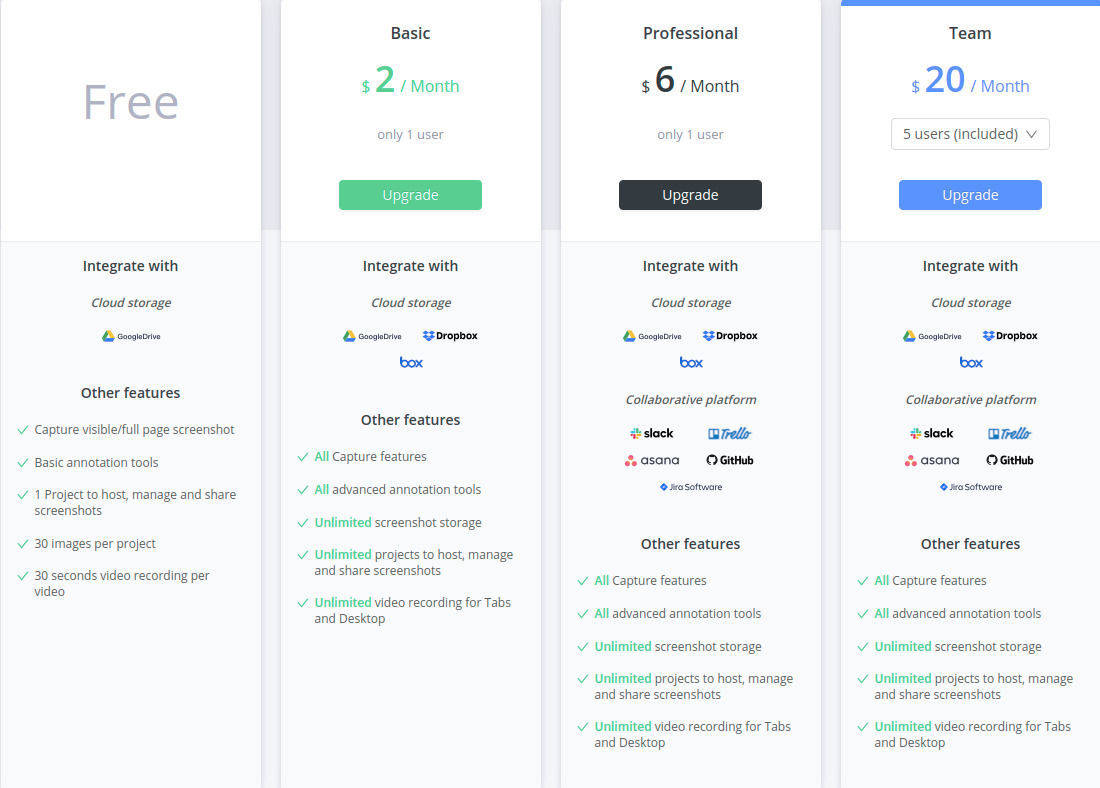Click the GoogleDrive icon under Team cloud storage

(932, 336)
